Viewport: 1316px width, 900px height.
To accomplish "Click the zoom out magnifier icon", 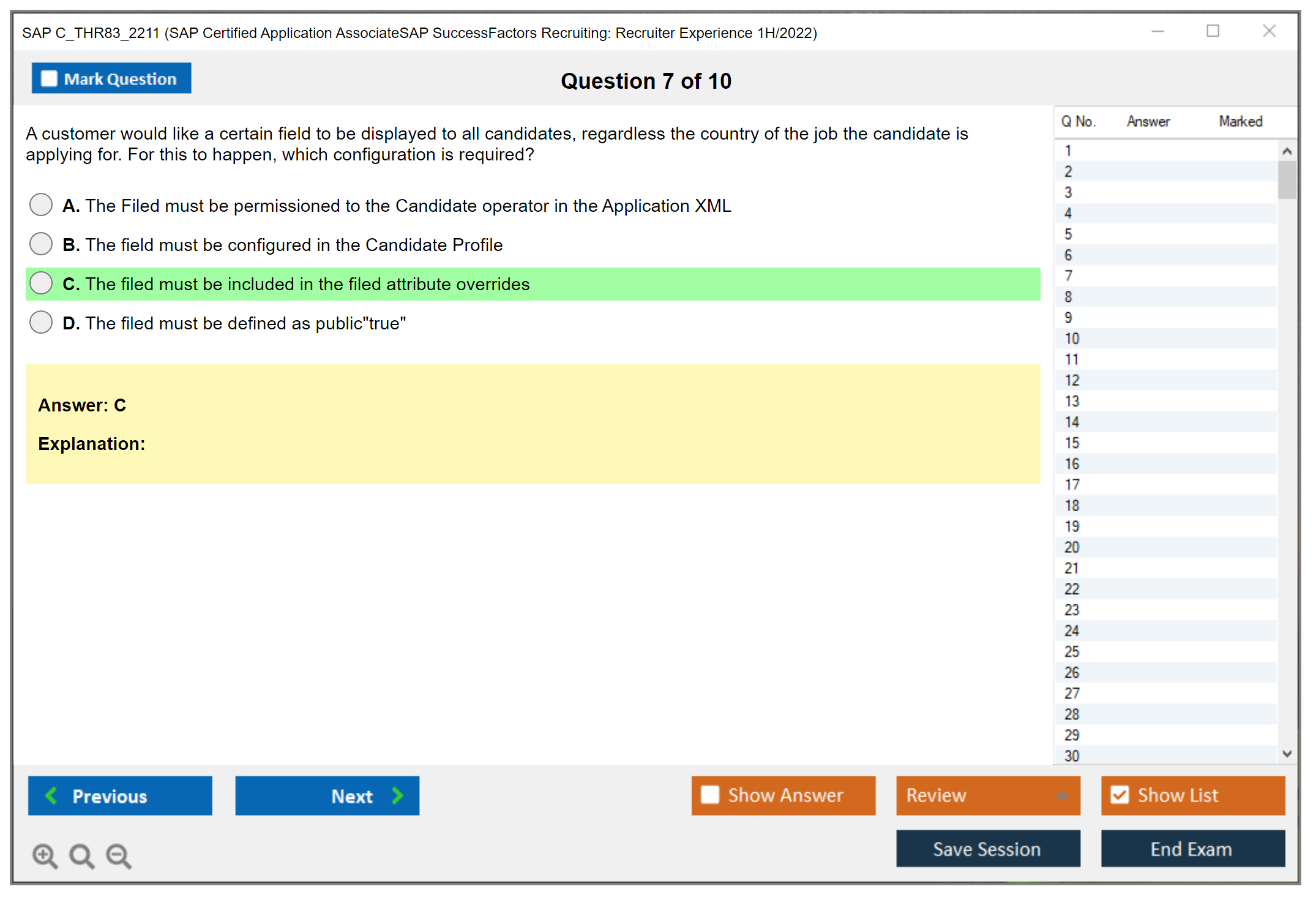I will [118, 855].
